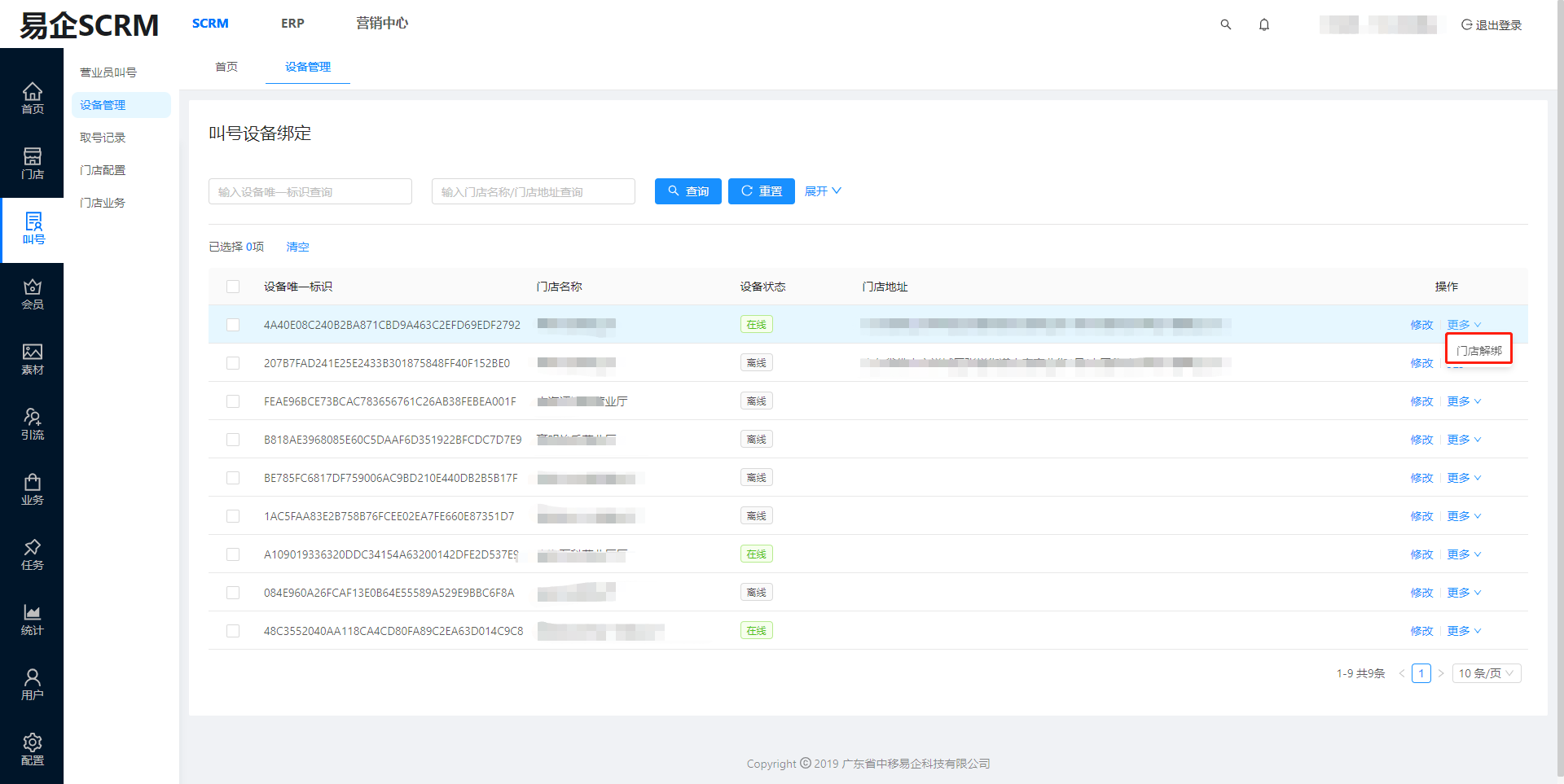Open 营销中心 in top navigation

[x=382, y=24]
